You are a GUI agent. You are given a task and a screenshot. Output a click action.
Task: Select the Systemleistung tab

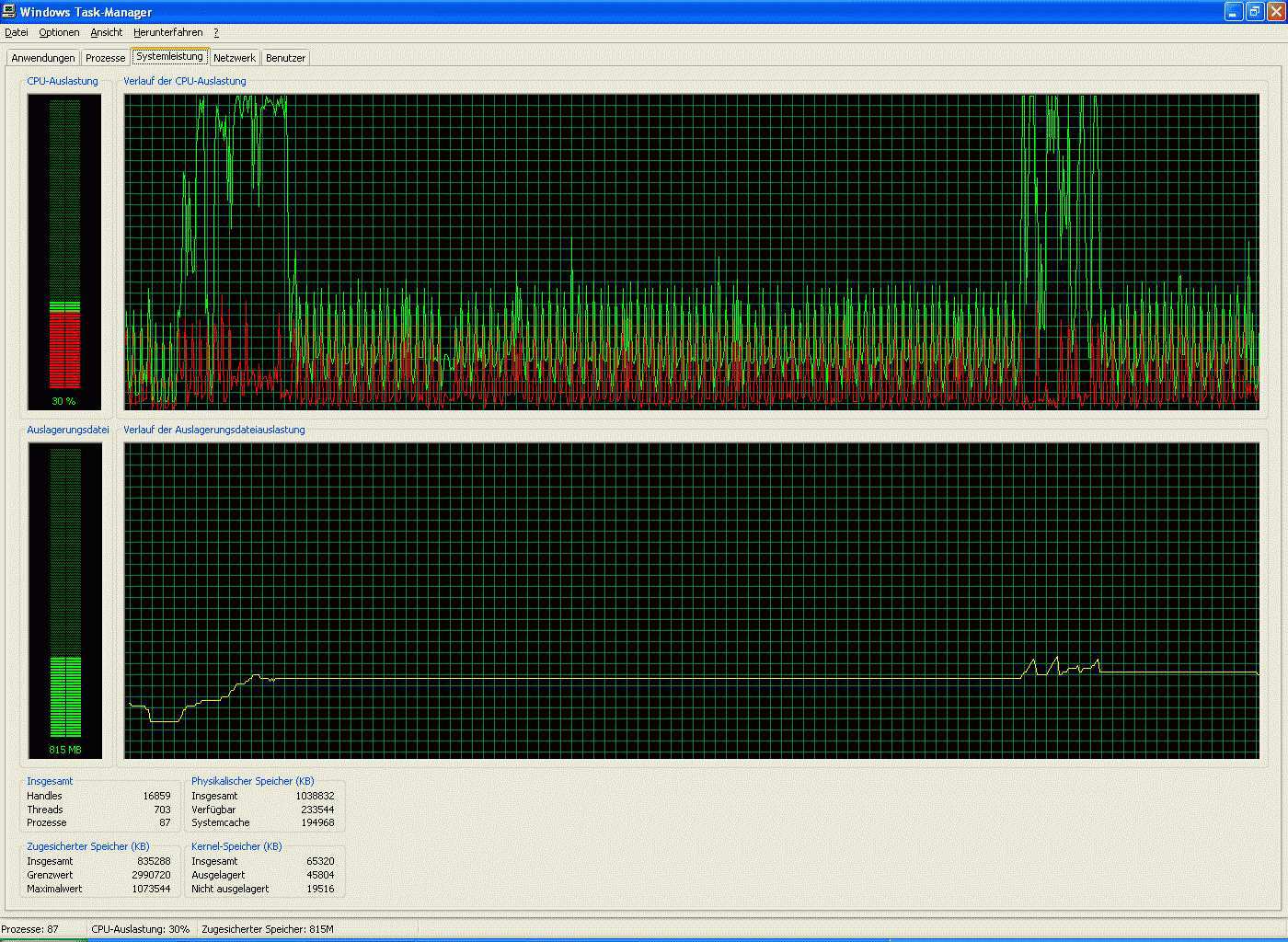(x=169, y=57)
